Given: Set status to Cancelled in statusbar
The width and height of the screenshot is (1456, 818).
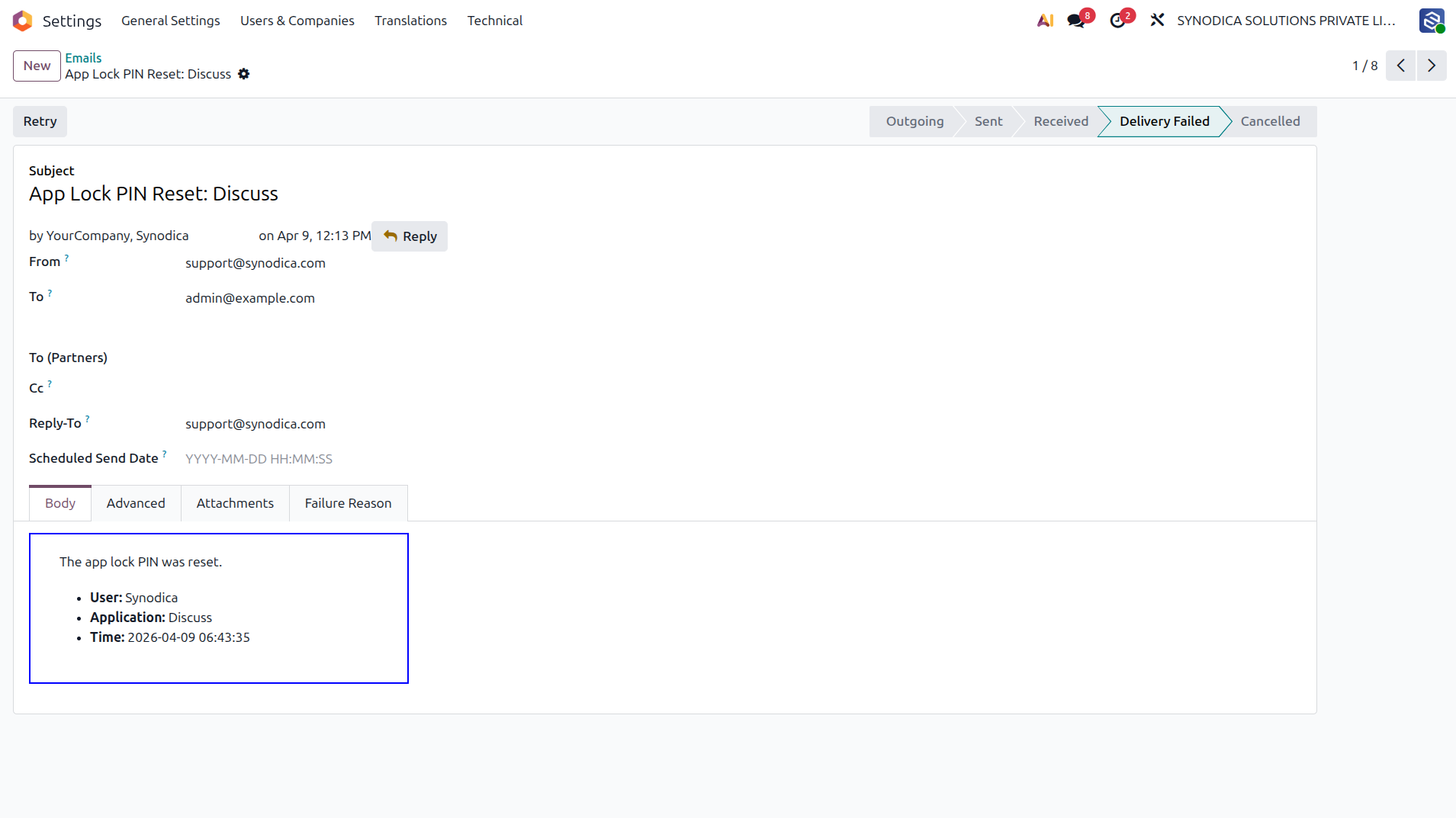Looking at the screenshot, I should click(x=1270, y=121).
